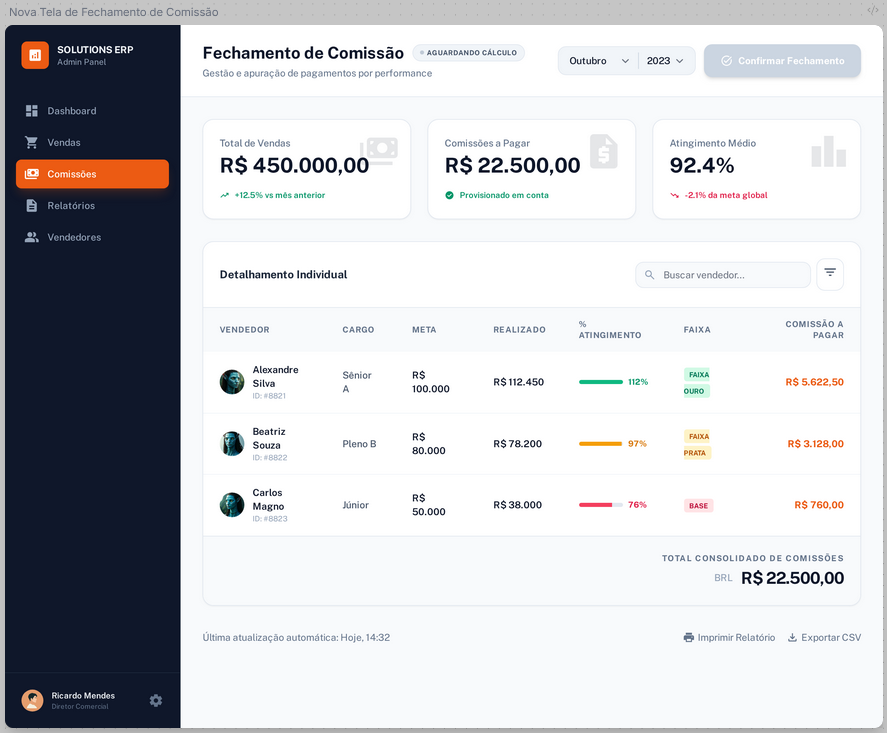Open the Outubro month dropdown

598,61
